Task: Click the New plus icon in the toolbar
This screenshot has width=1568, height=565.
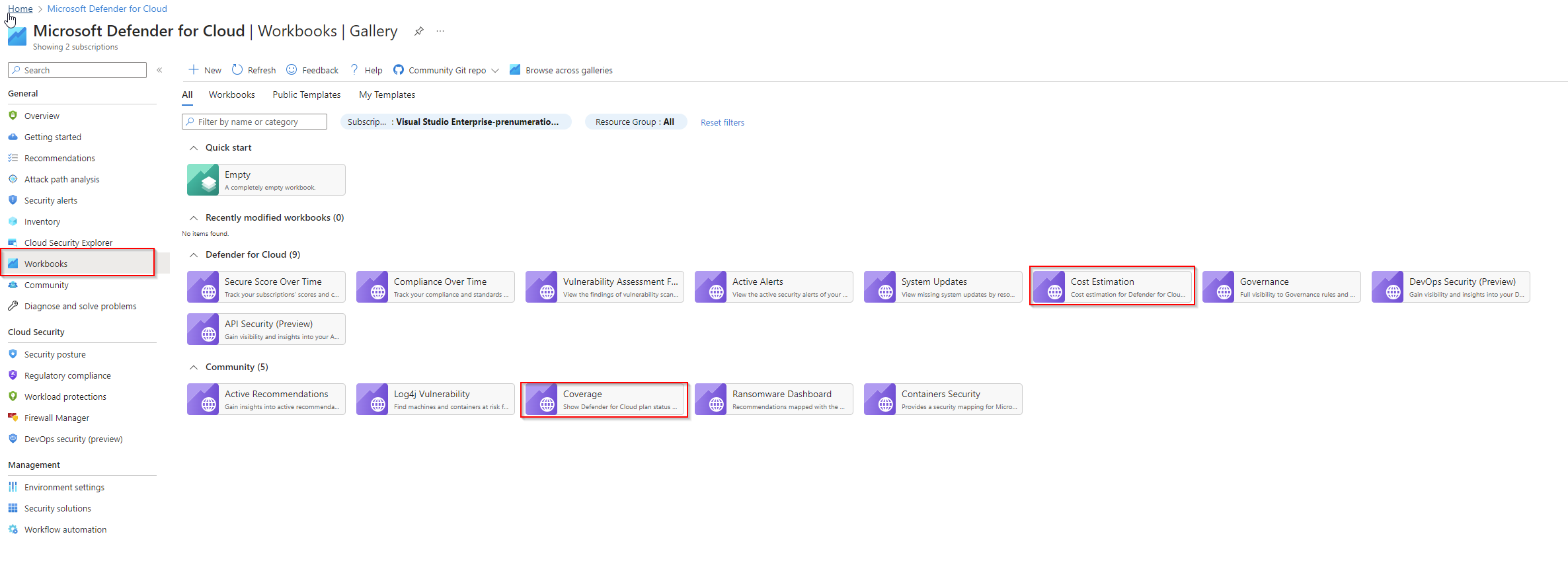Action: (194, 70)
